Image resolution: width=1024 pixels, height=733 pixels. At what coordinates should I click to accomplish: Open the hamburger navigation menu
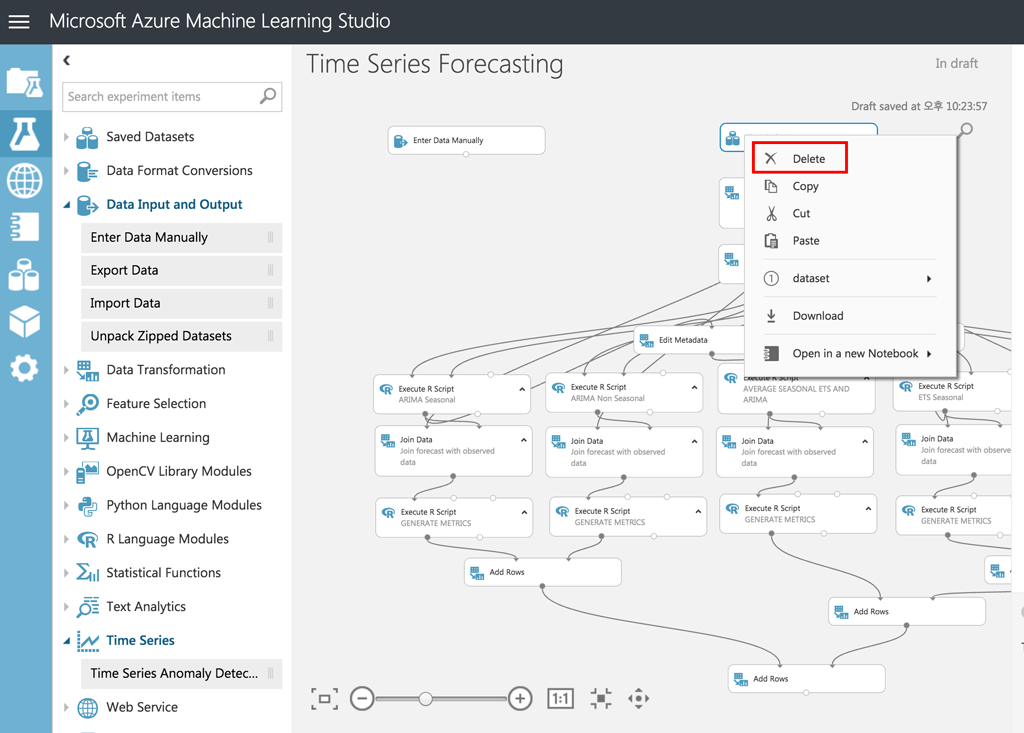tap(19, 22)
